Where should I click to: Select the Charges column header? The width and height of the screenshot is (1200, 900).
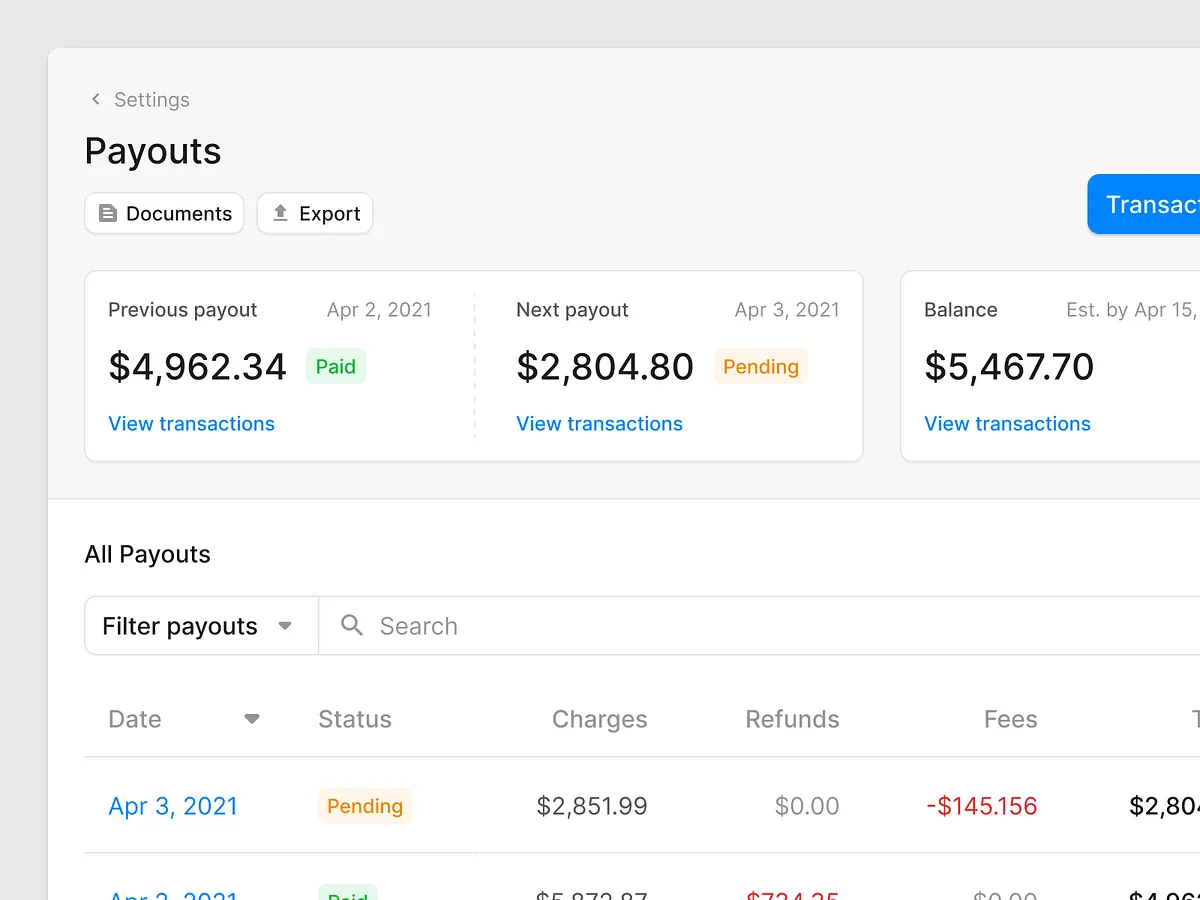click(x=598, y=718)
